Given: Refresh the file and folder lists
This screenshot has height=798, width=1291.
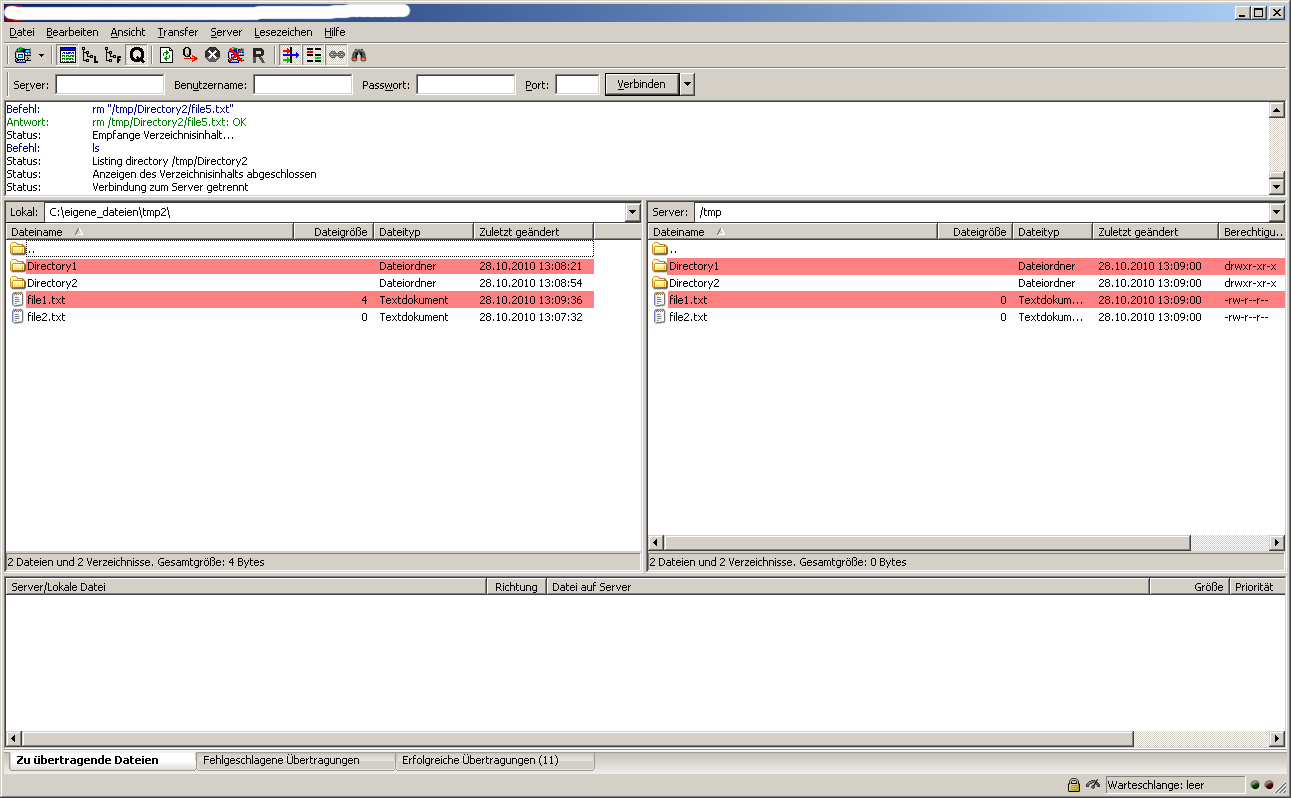Looking at the screenshot, I should [166, 55].
